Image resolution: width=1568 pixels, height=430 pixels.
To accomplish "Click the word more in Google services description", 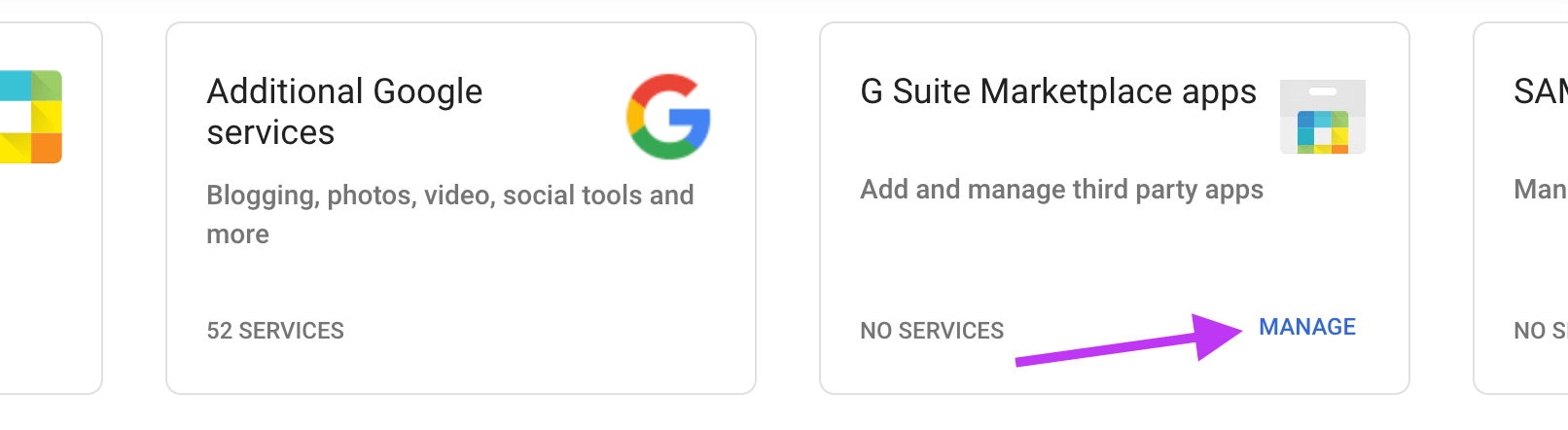I will pyautogui.click(x=237, y=234).
